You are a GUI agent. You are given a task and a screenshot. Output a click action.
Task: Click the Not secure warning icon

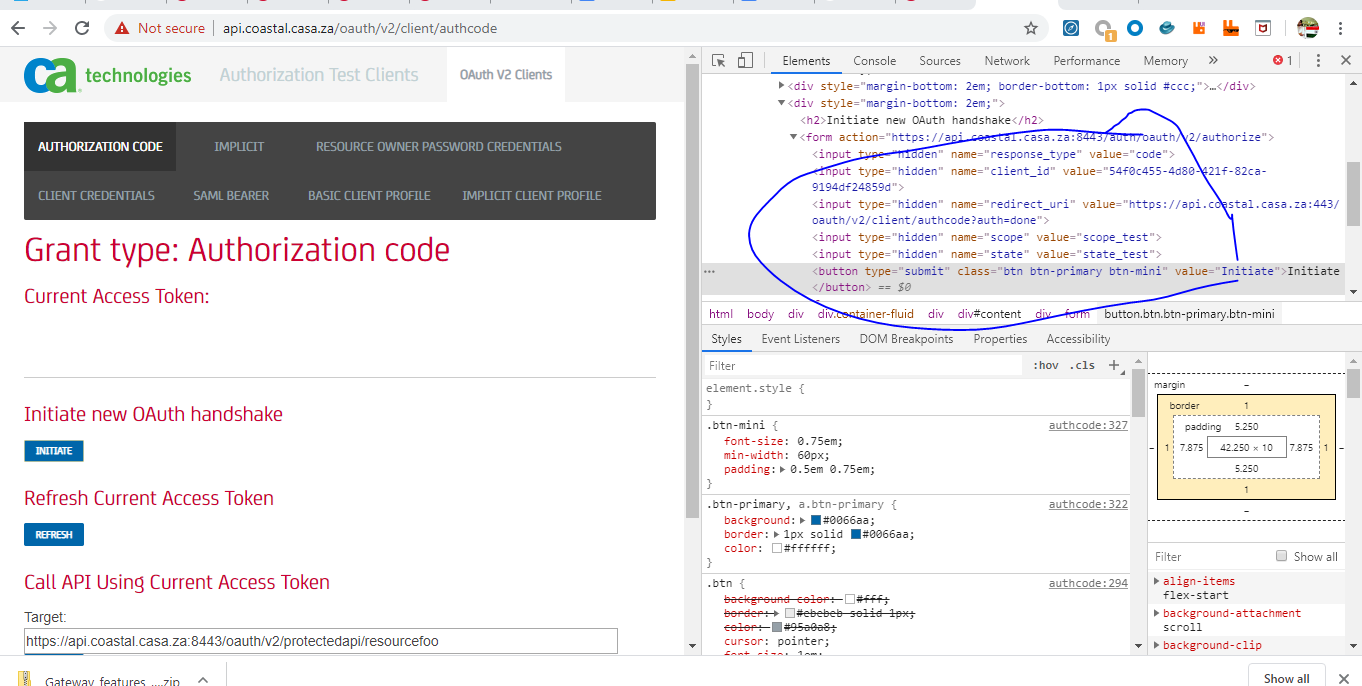pyautogui.click(x=123, y=28)
